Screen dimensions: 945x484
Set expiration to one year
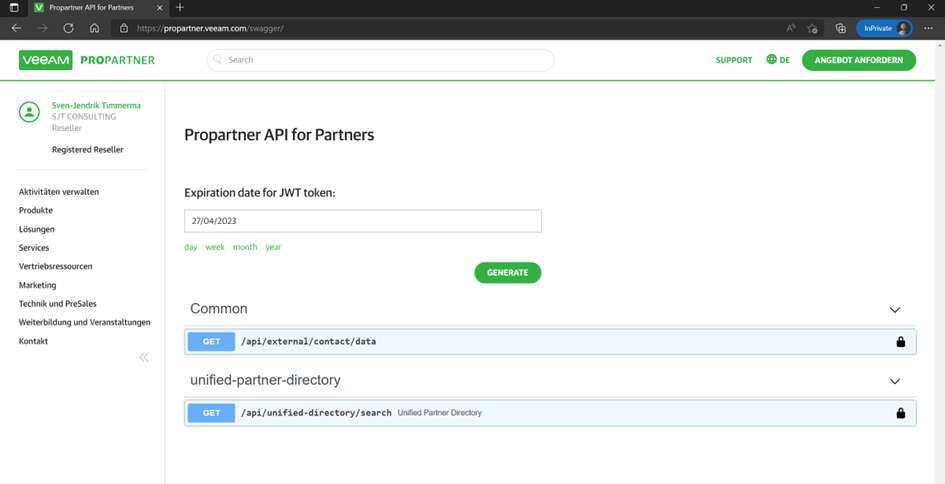(273, 247)
